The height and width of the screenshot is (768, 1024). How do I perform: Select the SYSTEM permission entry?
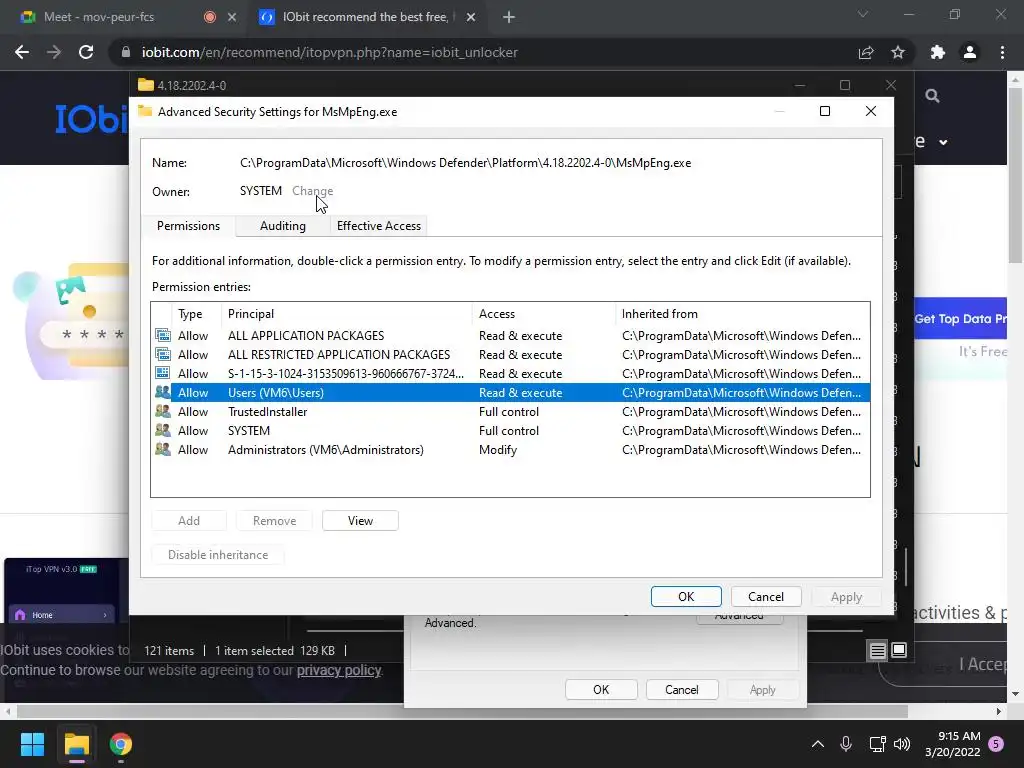511,430
